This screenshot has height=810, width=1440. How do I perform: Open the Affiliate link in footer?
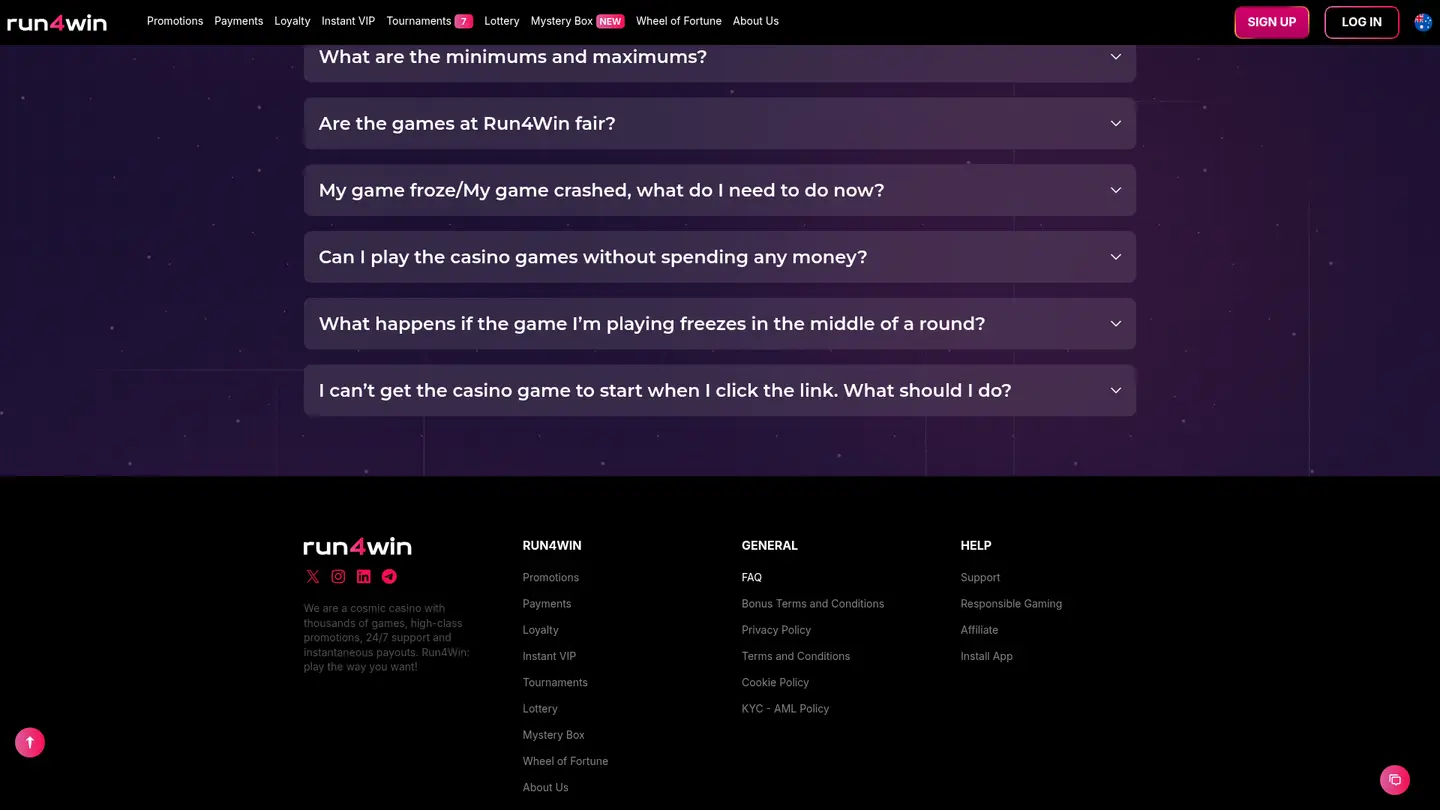click(x=980, y=630)
